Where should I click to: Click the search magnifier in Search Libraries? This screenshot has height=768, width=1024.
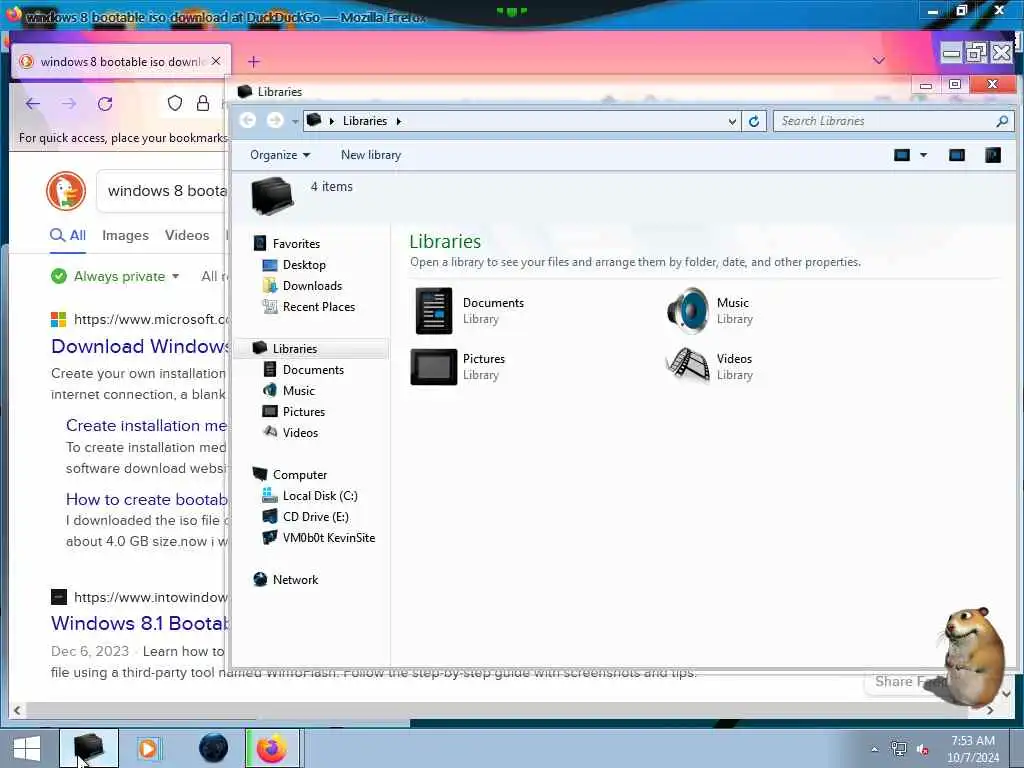pos(1002,121)
